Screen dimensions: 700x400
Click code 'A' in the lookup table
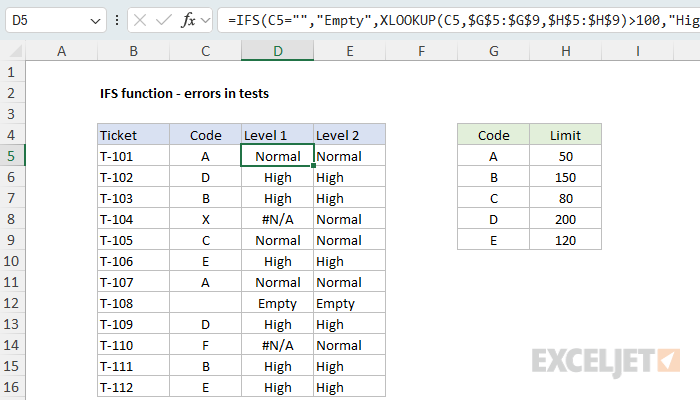click(x=493, y=156)
